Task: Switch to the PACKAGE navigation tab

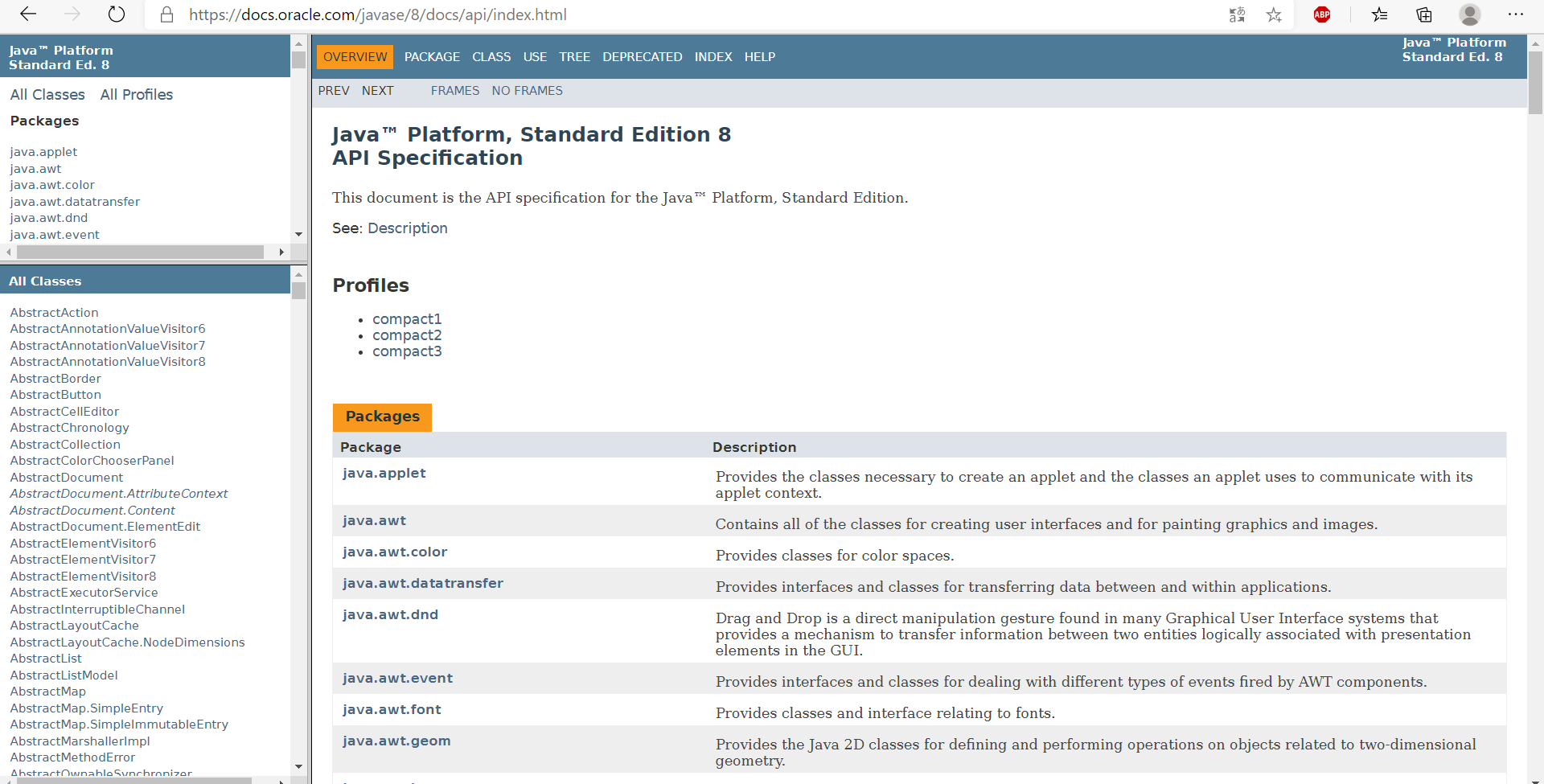Action: (432, 57)
